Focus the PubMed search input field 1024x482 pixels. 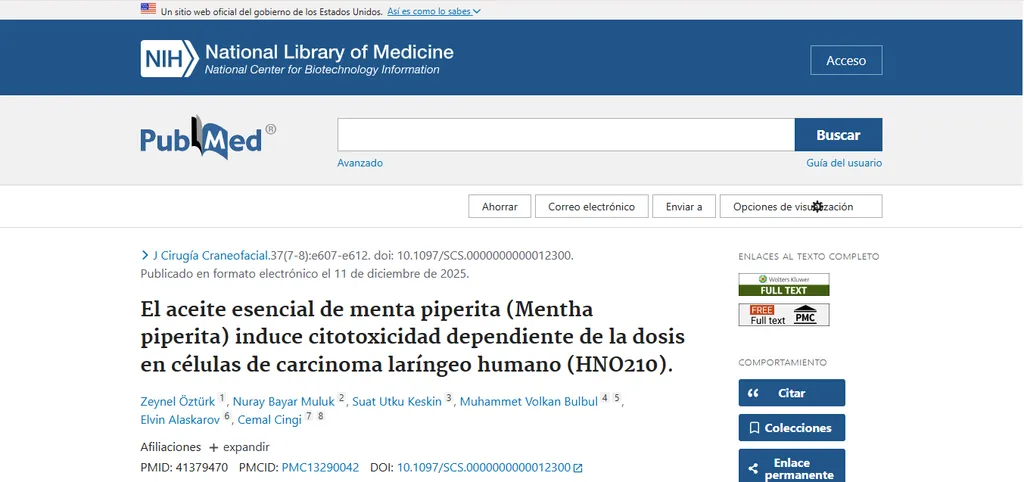pos(566,135)
